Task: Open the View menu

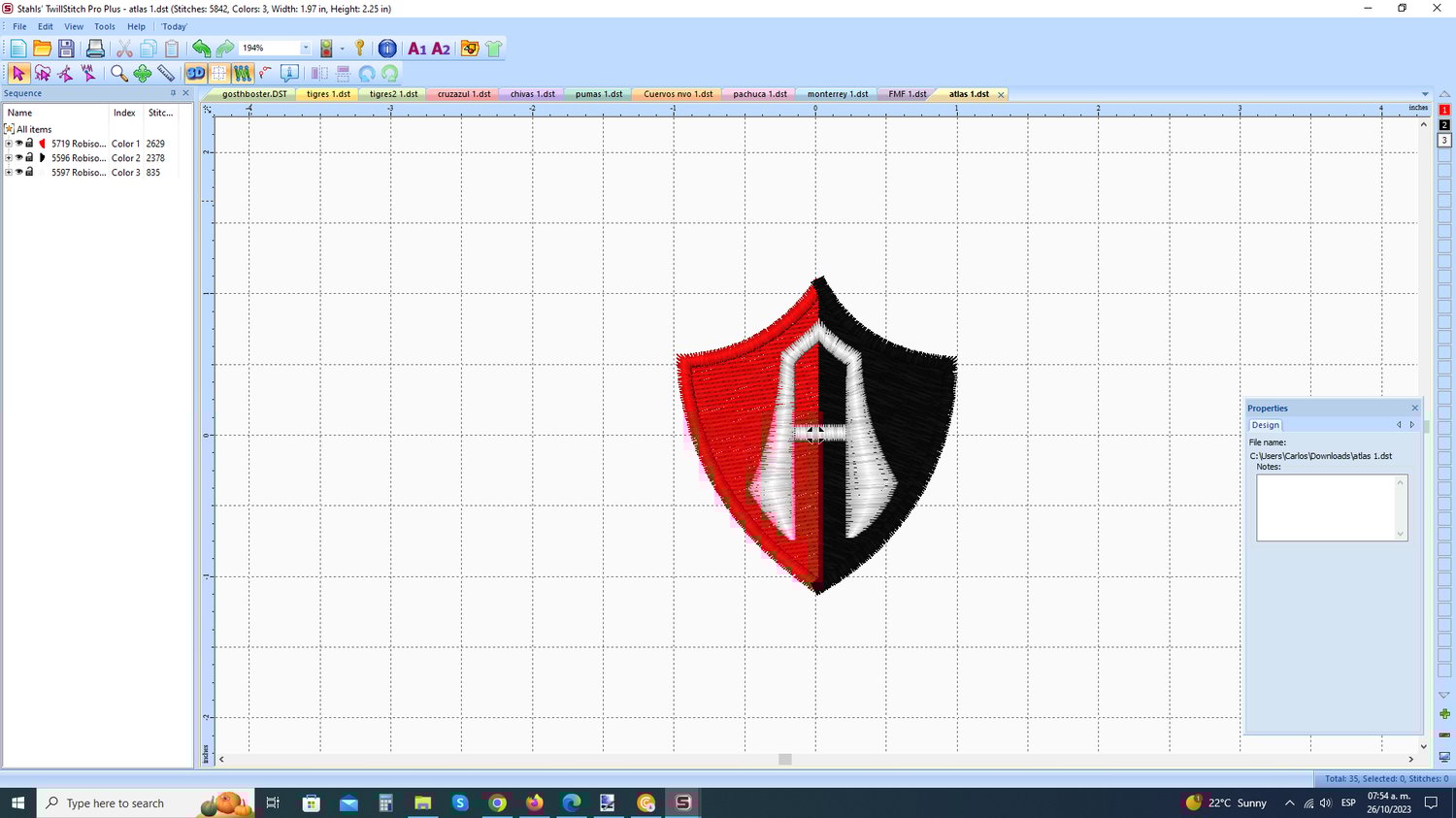Action: [74, 27]
